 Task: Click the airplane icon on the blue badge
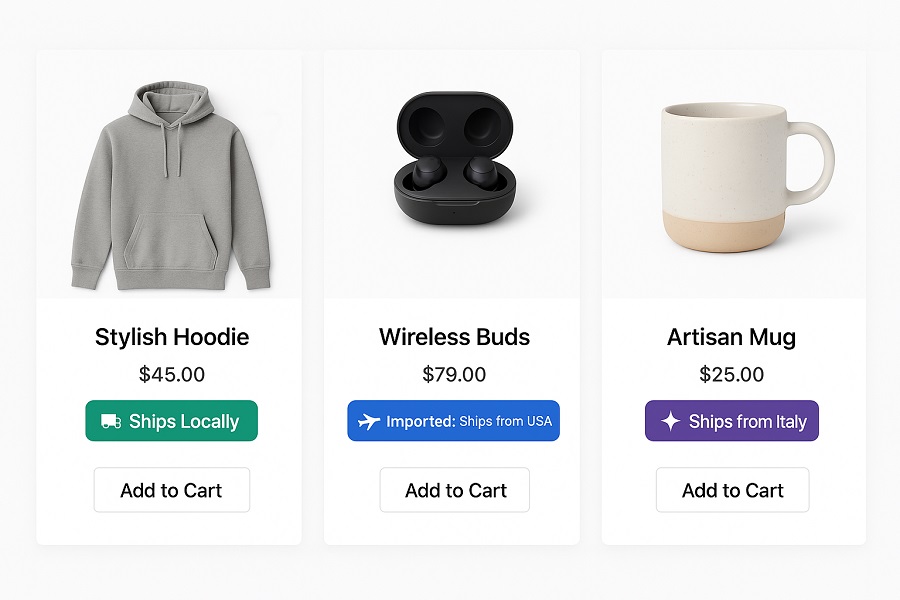pos(369,421)
